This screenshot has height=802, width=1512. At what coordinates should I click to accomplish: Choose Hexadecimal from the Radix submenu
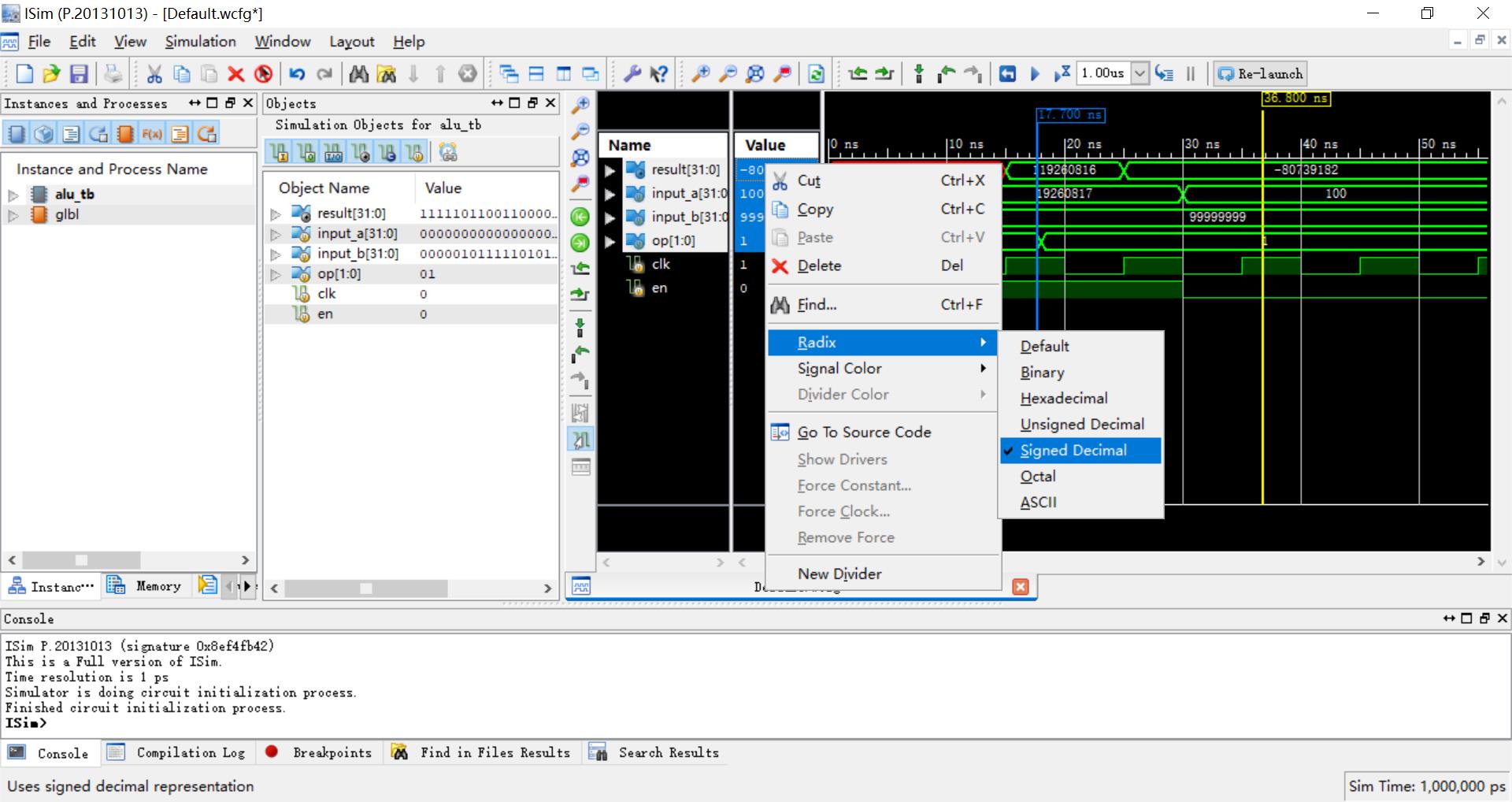click(1080, 399)
